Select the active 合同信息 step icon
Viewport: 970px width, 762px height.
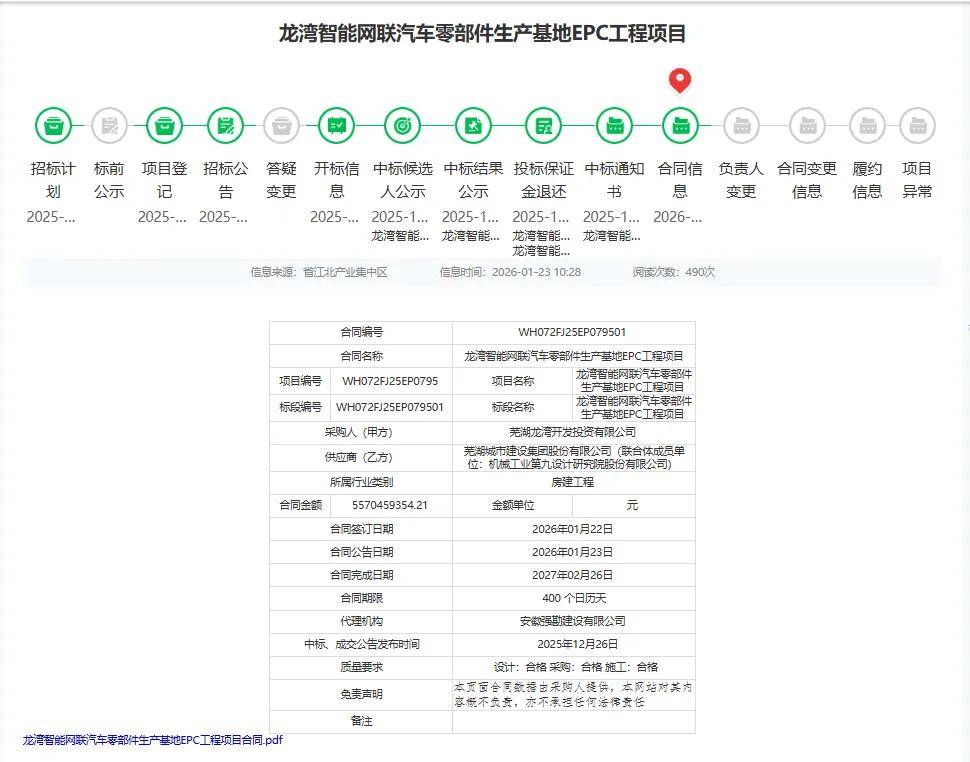coord(680,126)
